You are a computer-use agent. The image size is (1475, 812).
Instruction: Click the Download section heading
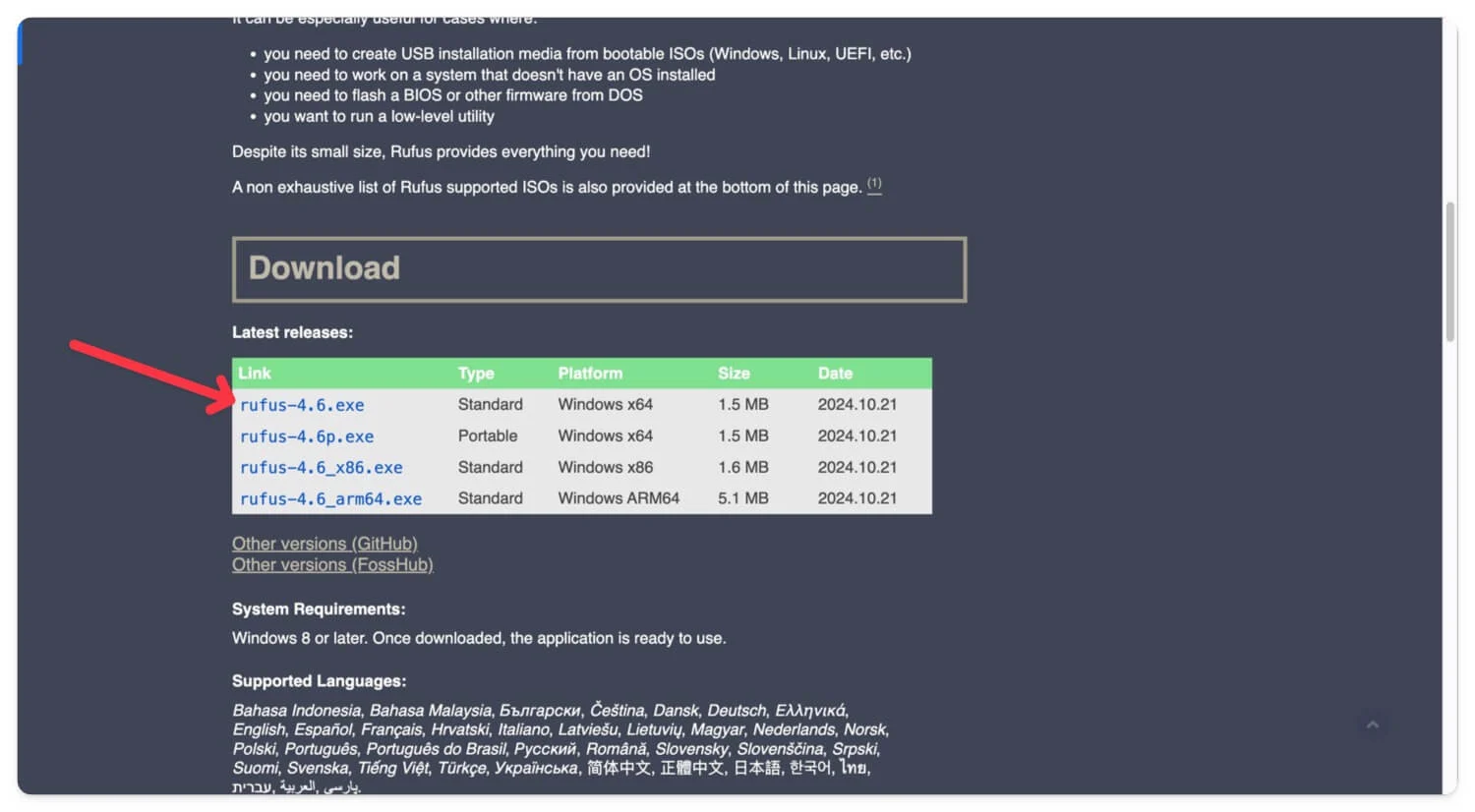[x=324, y=268]
